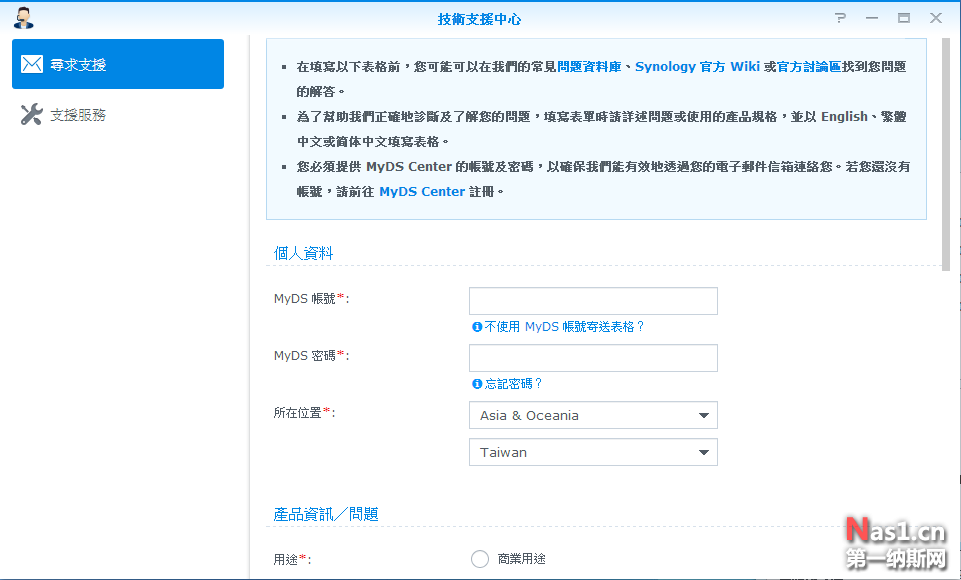
Task: Click the 個人資料 section heading
Action: point(303,253)
